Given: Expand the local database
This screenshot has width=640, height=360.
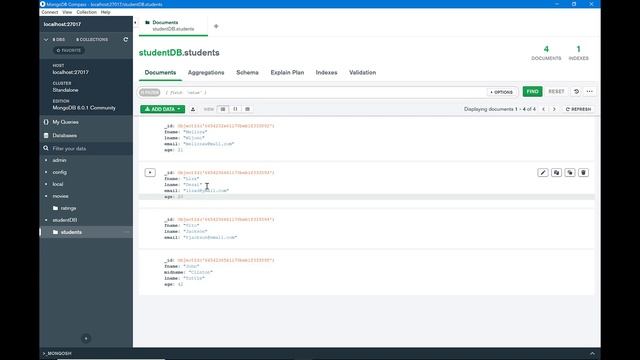Looking at the screenshot, I should coord(46,184).
